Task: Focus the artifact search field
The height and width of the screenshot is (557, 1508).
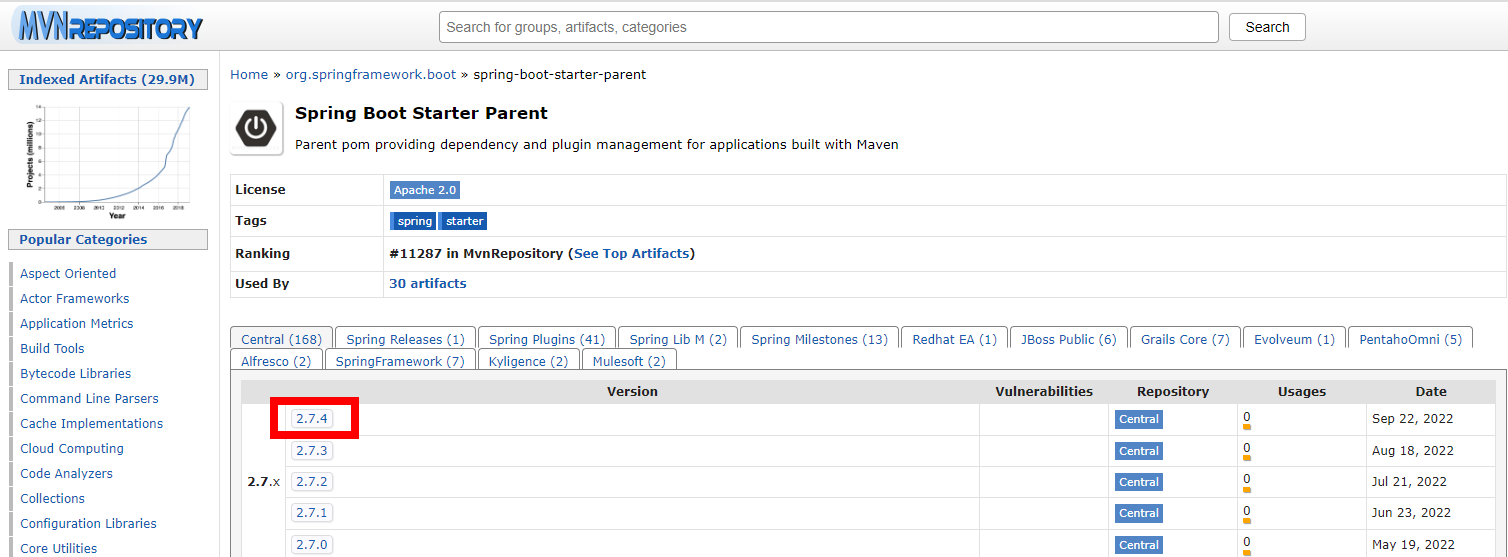Action: pos(828,27)
